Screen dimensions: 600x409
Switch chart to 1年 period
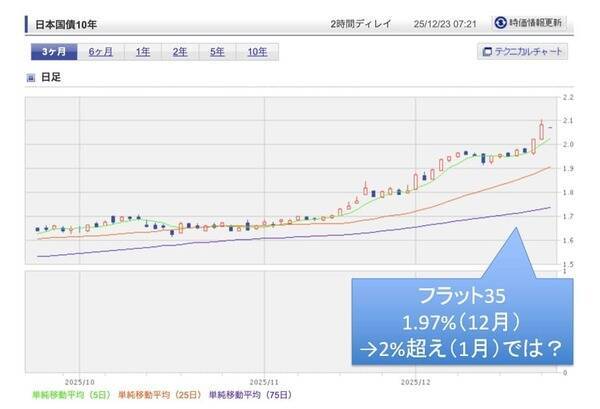[x=143, y=52]
